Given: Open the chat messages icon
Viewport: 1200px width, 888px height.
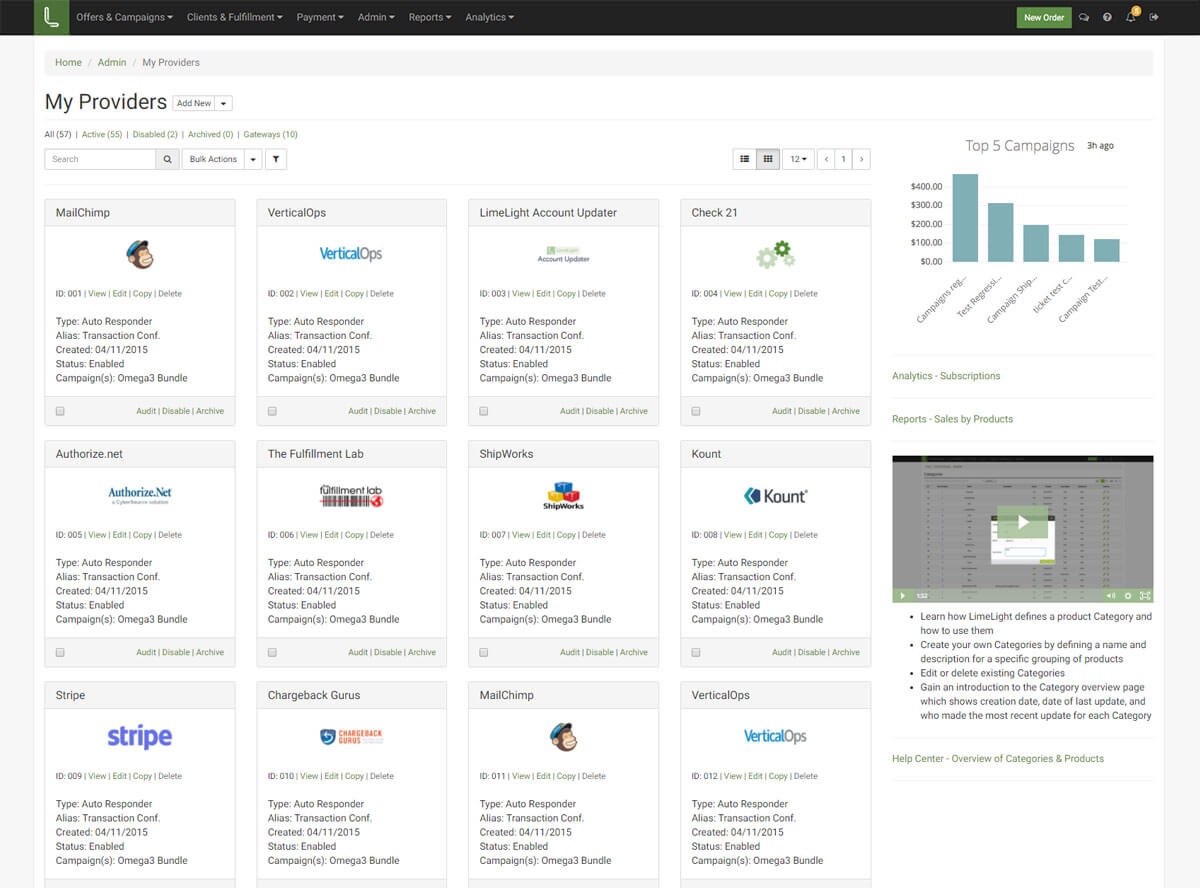Looking at the screenshot, I should coord(1084,17).
